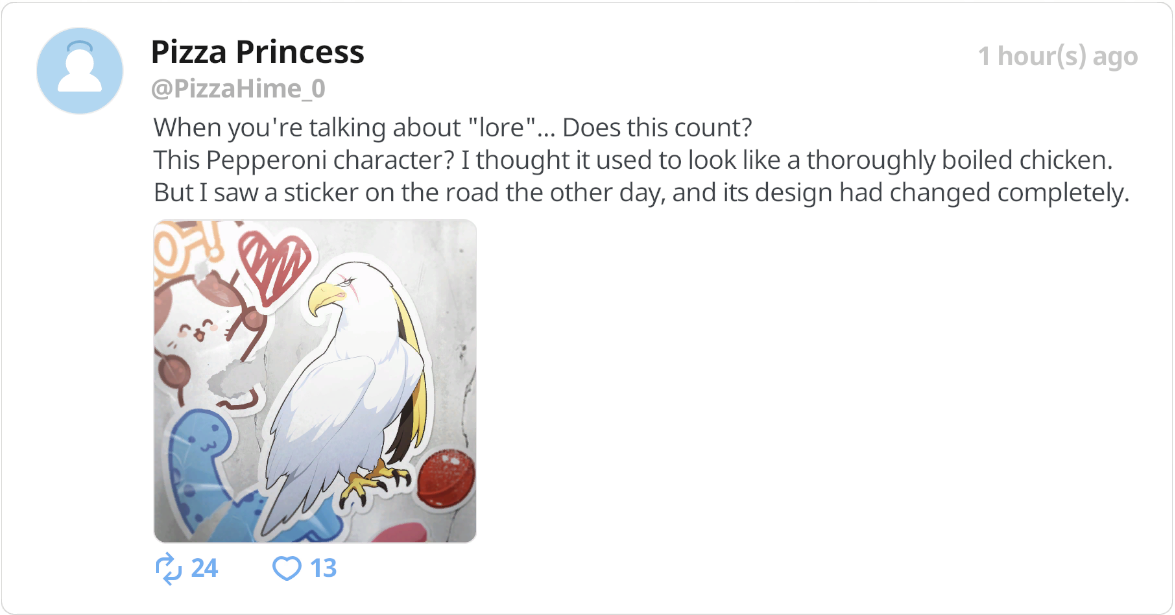Click the line mentioning Pepperoni character

coord(633,160)
